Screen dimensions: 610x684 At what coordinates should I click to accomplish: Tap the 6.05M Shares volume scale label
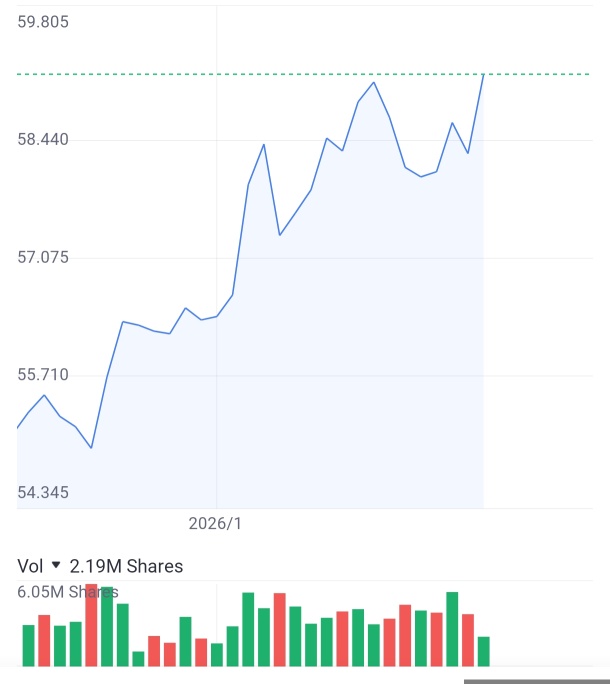coord(68,592)
